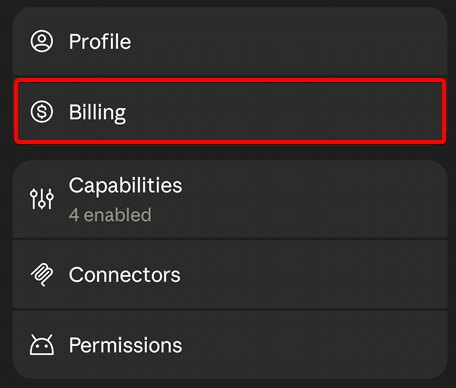Click the "4 enabled" subtitle text
This screenshot has height=388, width=456.
coord(110,215)
